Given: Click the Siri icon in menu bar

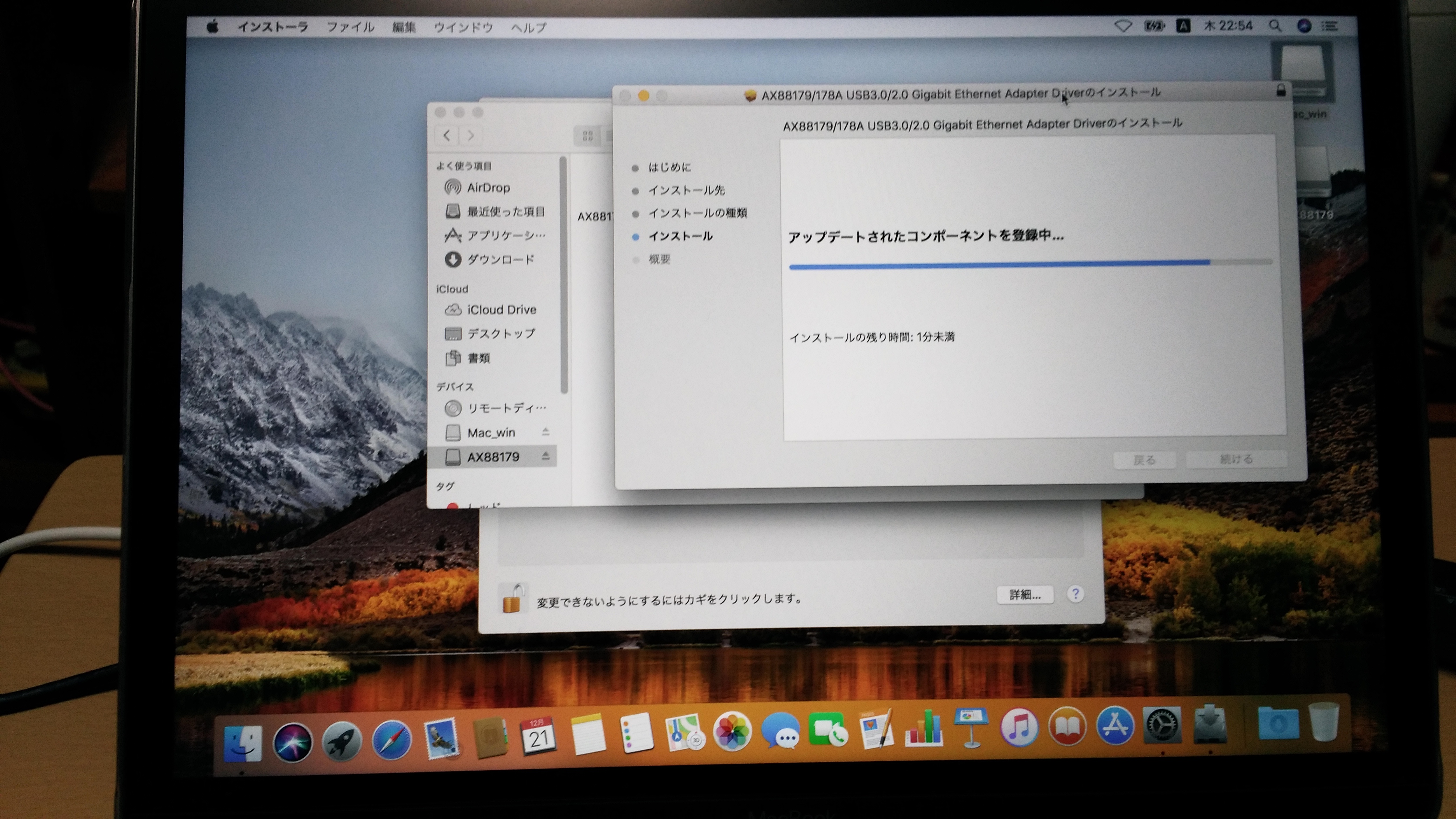Looking at the screenshot, I should (x=1304, y=26).
